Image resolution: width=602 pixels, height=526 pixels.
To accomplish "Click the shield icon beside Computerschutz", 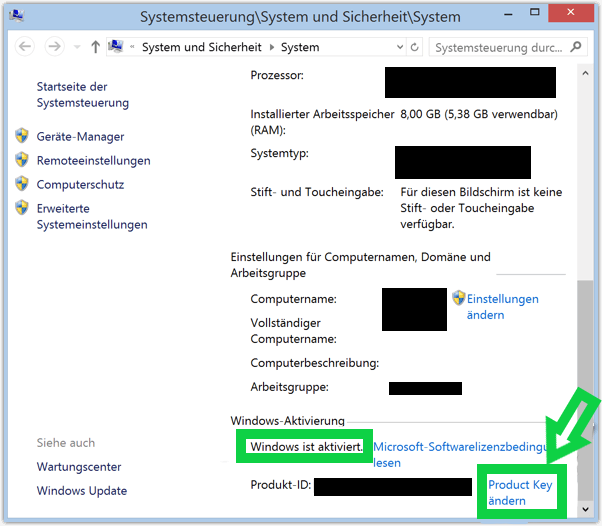I will click(x=22, y=184).
